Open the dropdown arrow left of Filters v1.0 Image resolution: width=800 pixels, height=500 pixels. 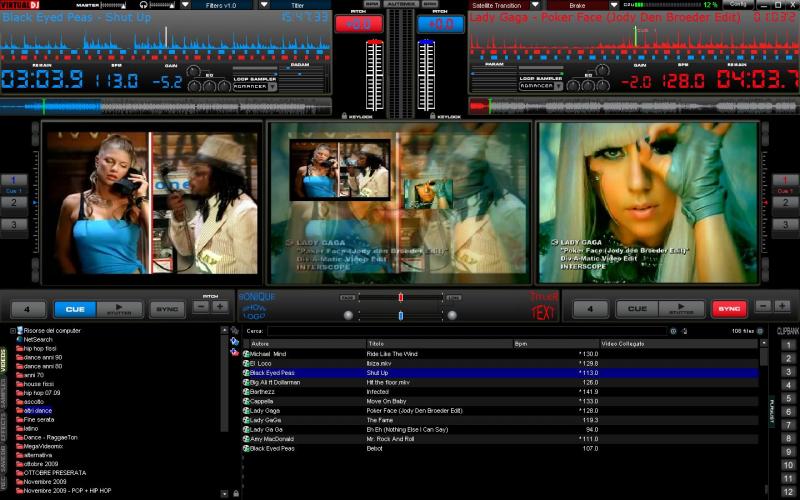point(186,5)
